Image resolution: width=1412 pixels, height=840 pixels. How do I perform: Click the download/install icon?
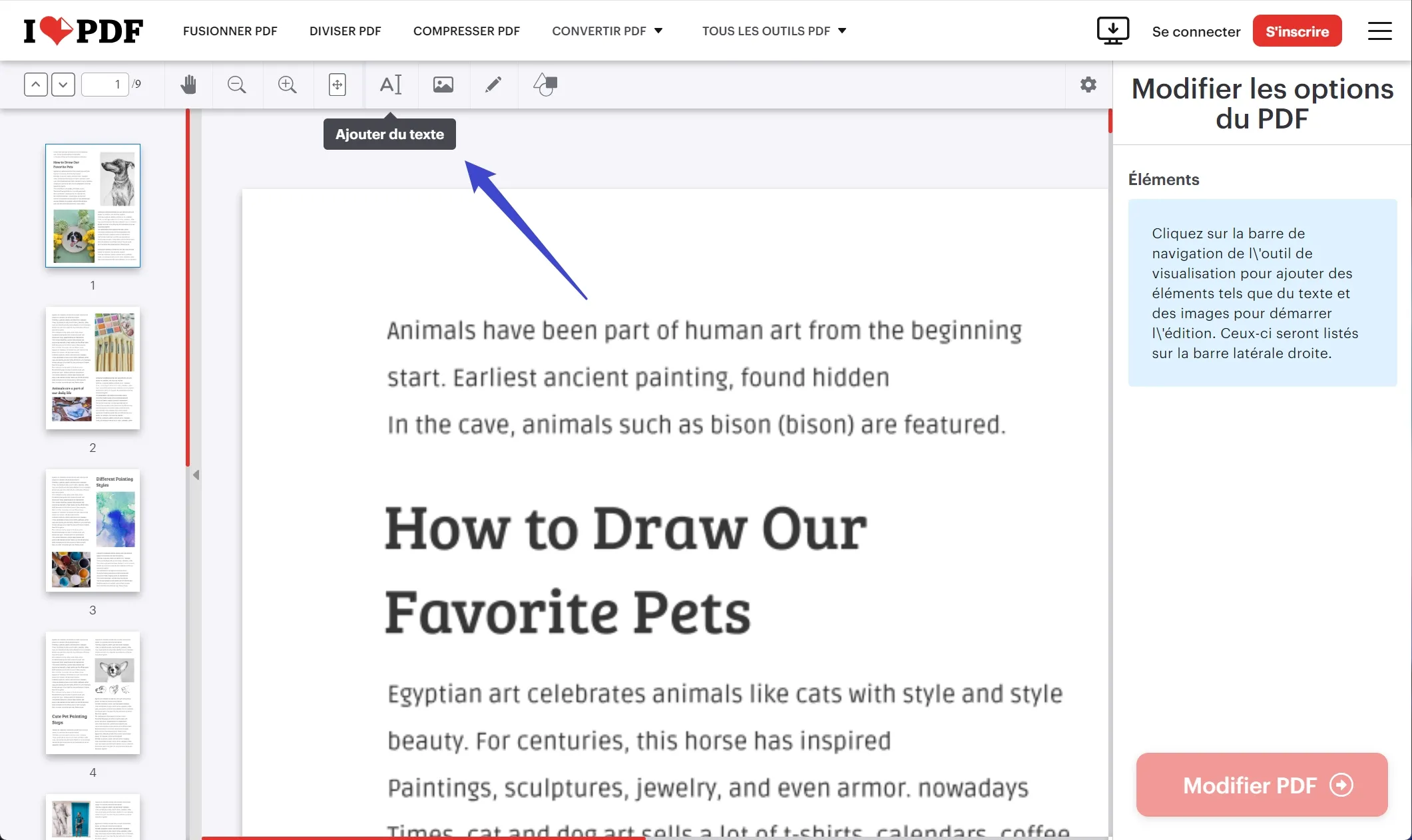tap(1112, 30)
